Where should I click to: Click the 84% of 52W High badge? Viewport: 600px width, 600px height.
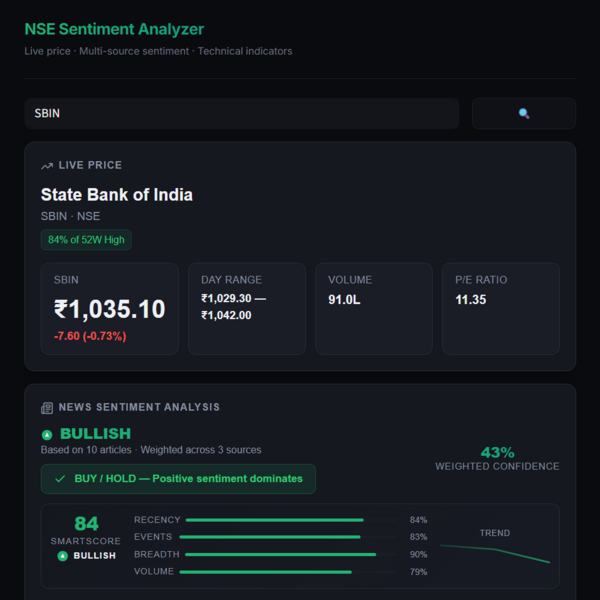[86, 240]
